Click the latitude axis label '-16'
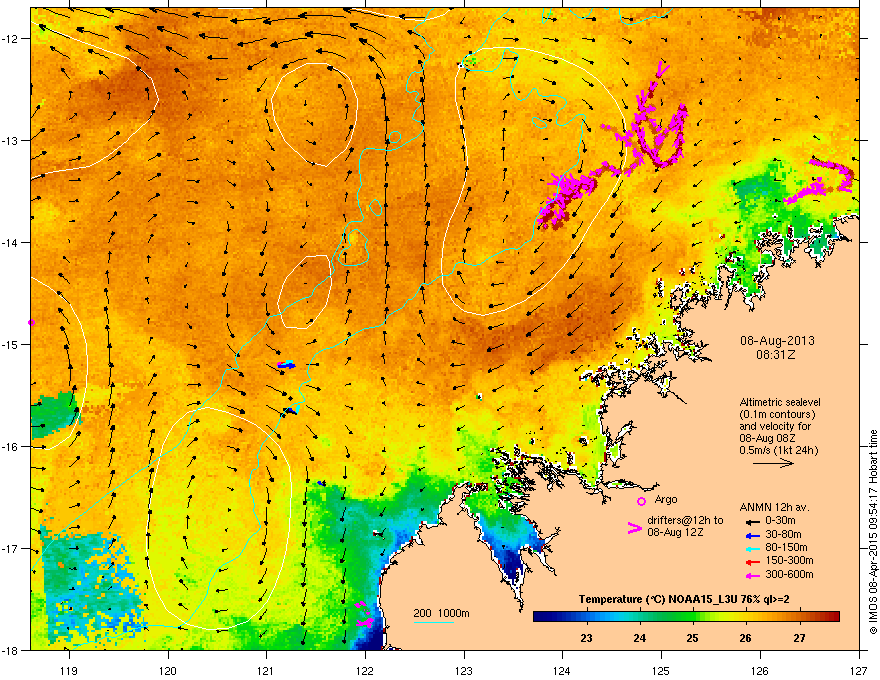 (x=11, y=447)
